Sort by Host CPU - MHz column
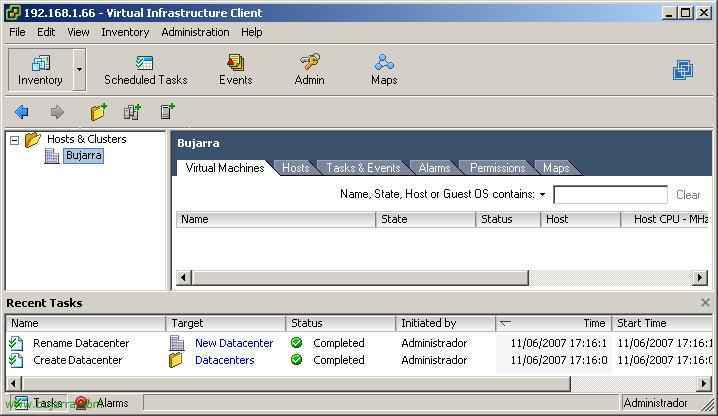The image size is (718, 416). (665, 219)
